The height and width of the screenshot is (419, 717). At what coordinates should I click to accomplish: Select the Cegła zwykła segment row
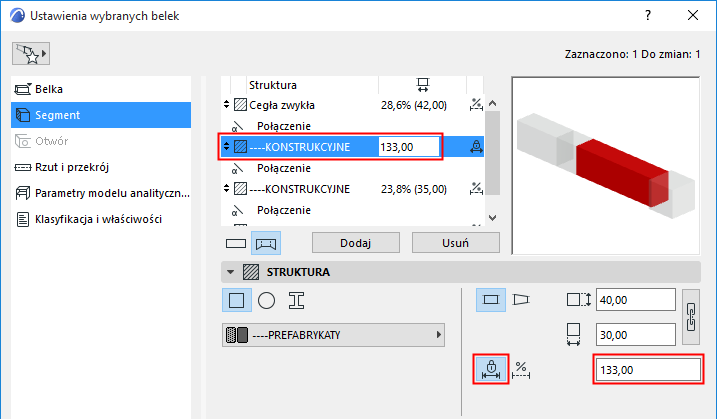point(300,105)
